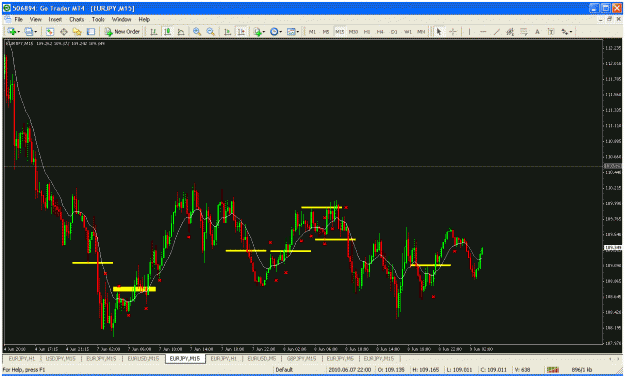
Task: Switch to the EURJPY,M5 chart tab
Action: click(x=340, y=359)
